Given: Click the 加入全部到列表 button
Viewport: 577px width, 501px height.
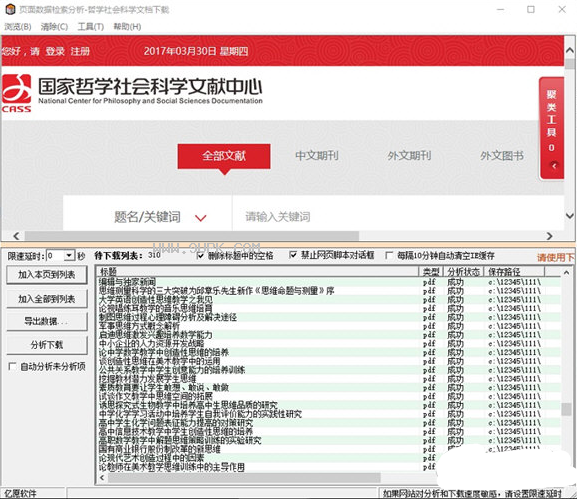Looking at the screenshot, I should click(x=47, y=299).
